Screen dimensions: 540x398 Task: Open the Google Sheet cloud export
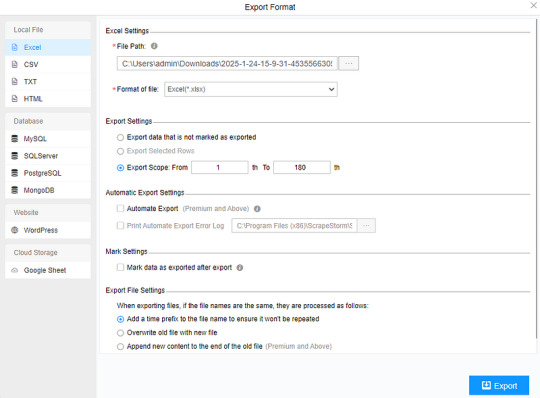(48, 270)
